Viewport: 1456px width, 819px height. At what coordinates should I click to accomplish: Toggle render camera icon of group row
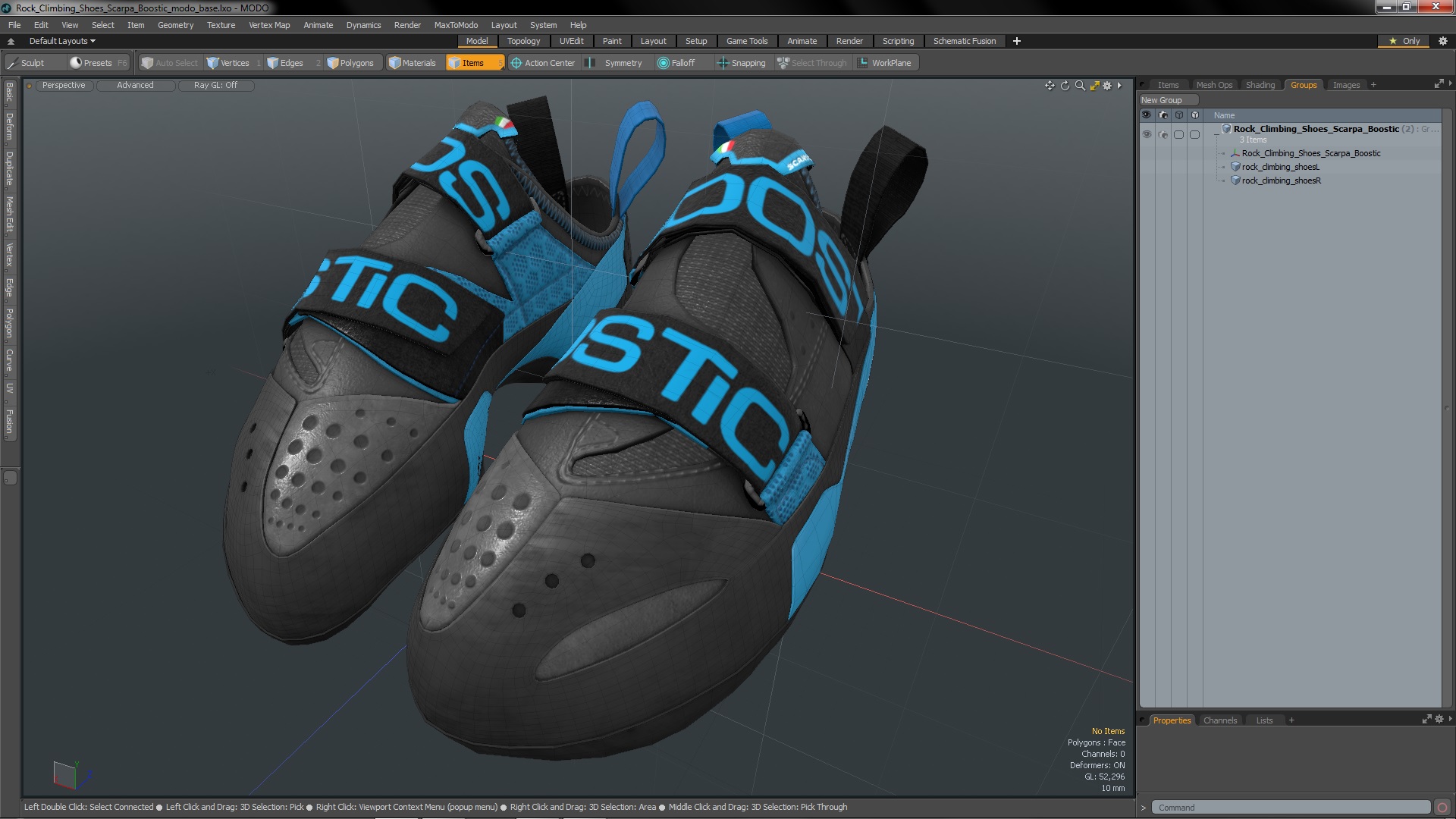[1163, 134]
